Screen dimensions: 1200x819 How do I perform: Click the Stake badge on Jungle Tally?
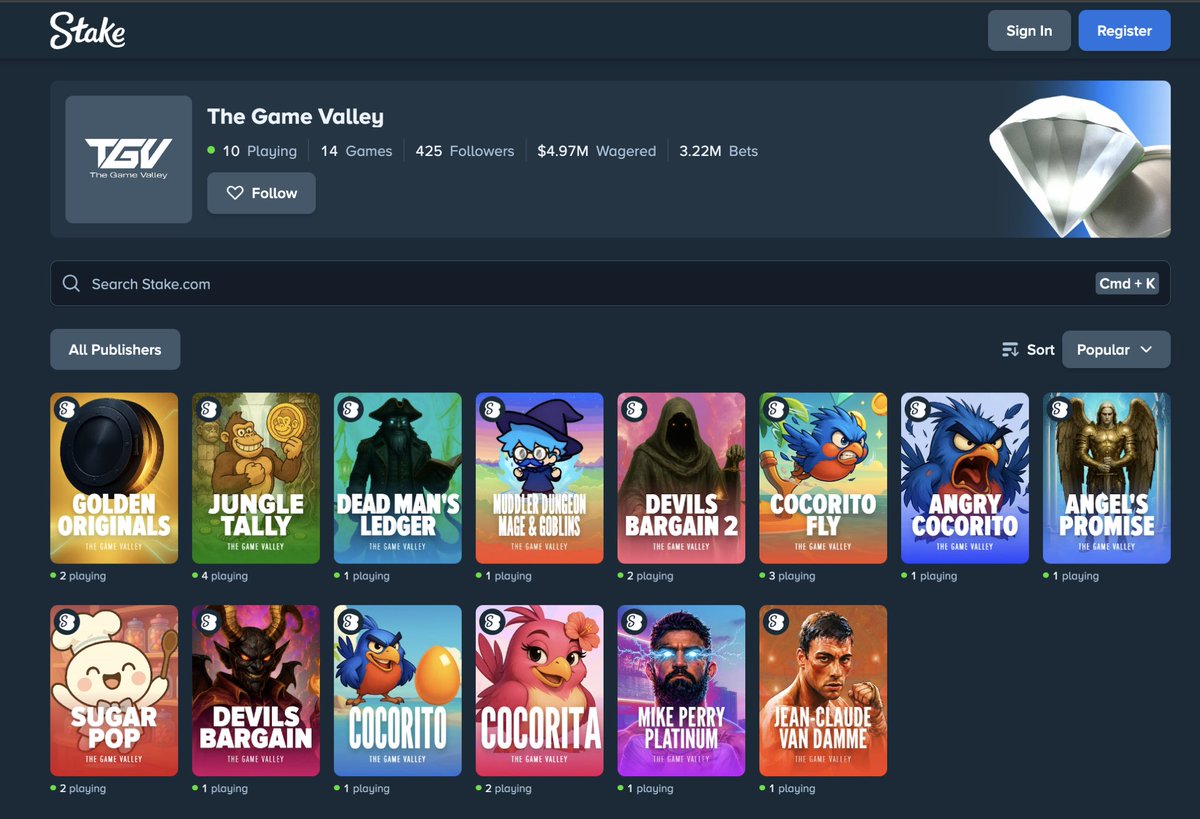pos(209,409)
